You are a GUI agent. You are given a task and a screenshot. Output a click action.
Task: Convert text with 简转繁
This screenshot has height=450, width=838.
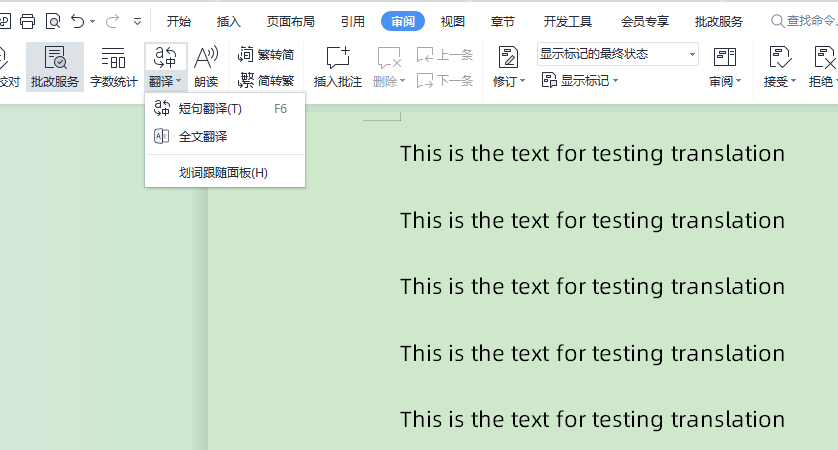click(266, 81)
